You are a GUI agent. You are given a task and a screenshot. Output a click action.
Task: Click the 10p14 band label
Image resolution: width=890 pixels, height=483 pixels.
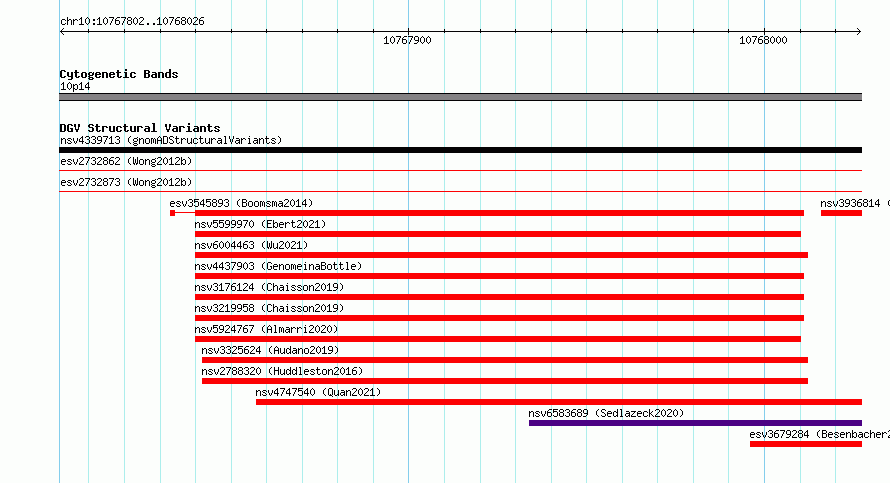click(x=75, y=86)
